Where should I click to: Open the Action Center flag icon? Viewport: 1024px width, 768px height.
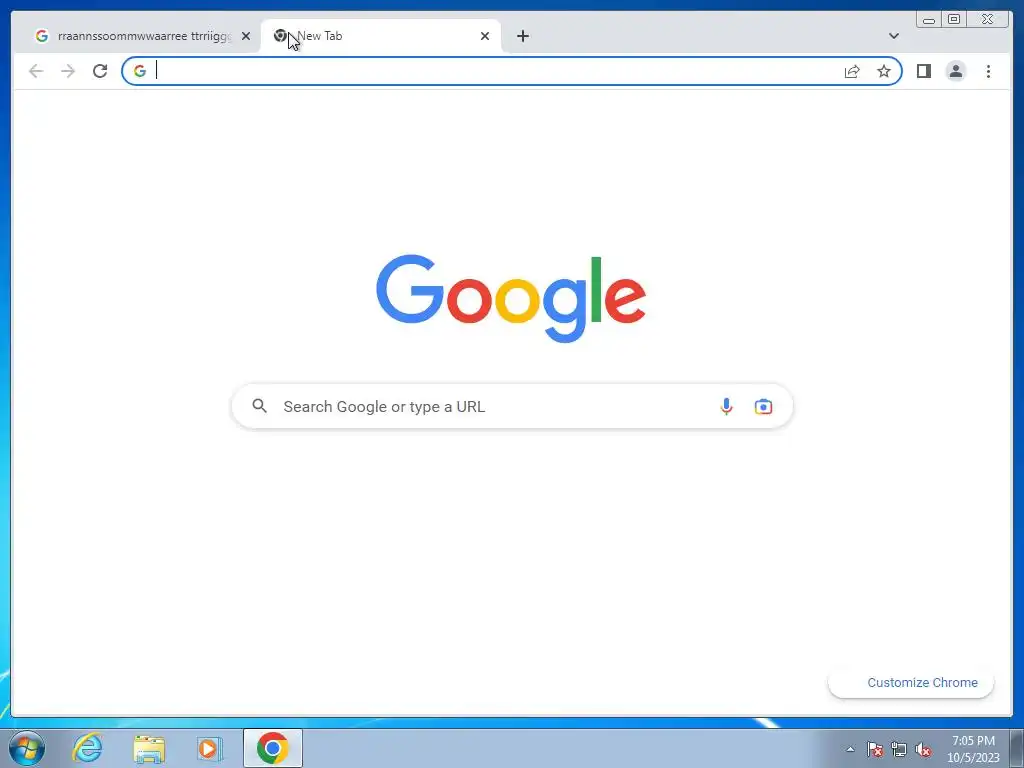click(875, 749)
